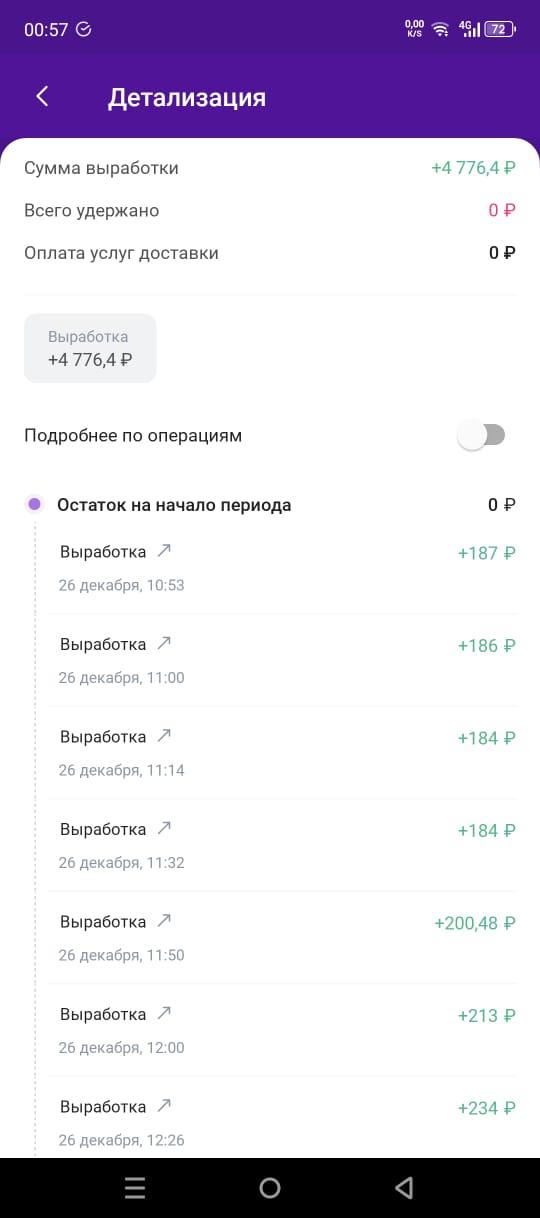Open recent apps with the navigation menu button
The width and height of the screenshot is (540, 1218).
coord(135,1187)
